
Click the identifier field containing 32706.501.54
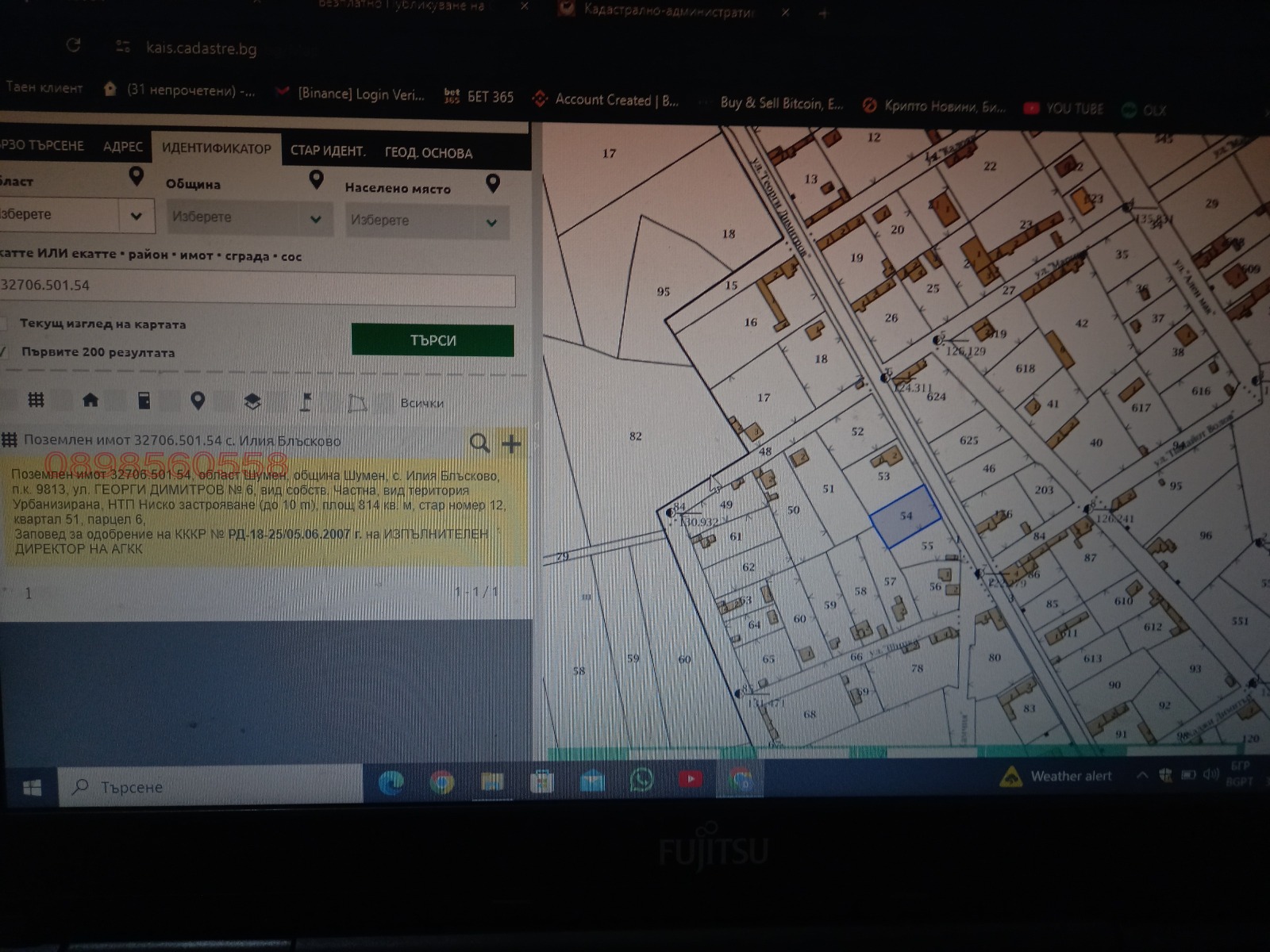point(256,286)
